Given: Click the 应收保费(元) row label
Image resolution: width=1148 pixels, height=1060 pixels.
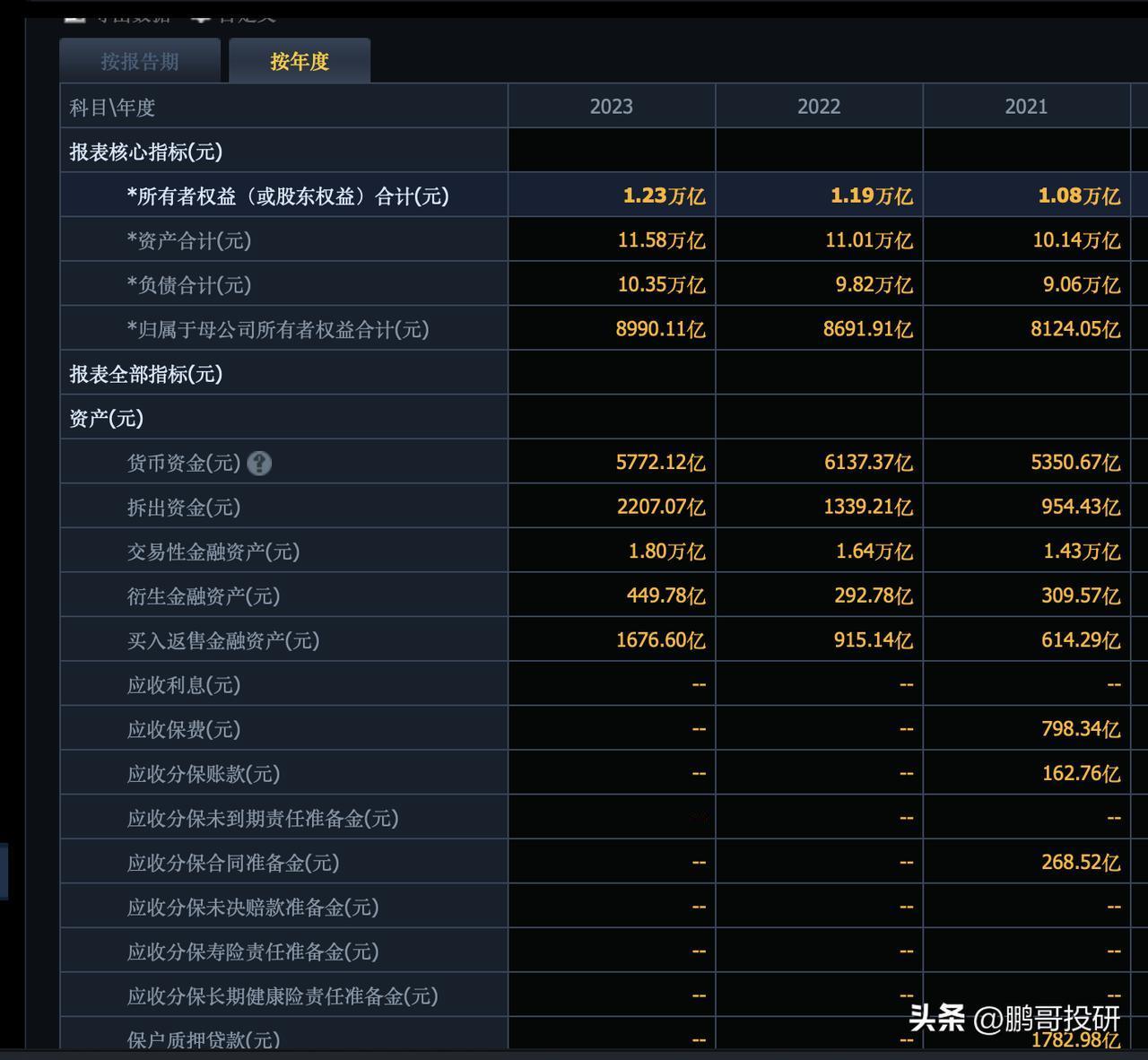Looking at the screenshot, I should tap(184, 729).
